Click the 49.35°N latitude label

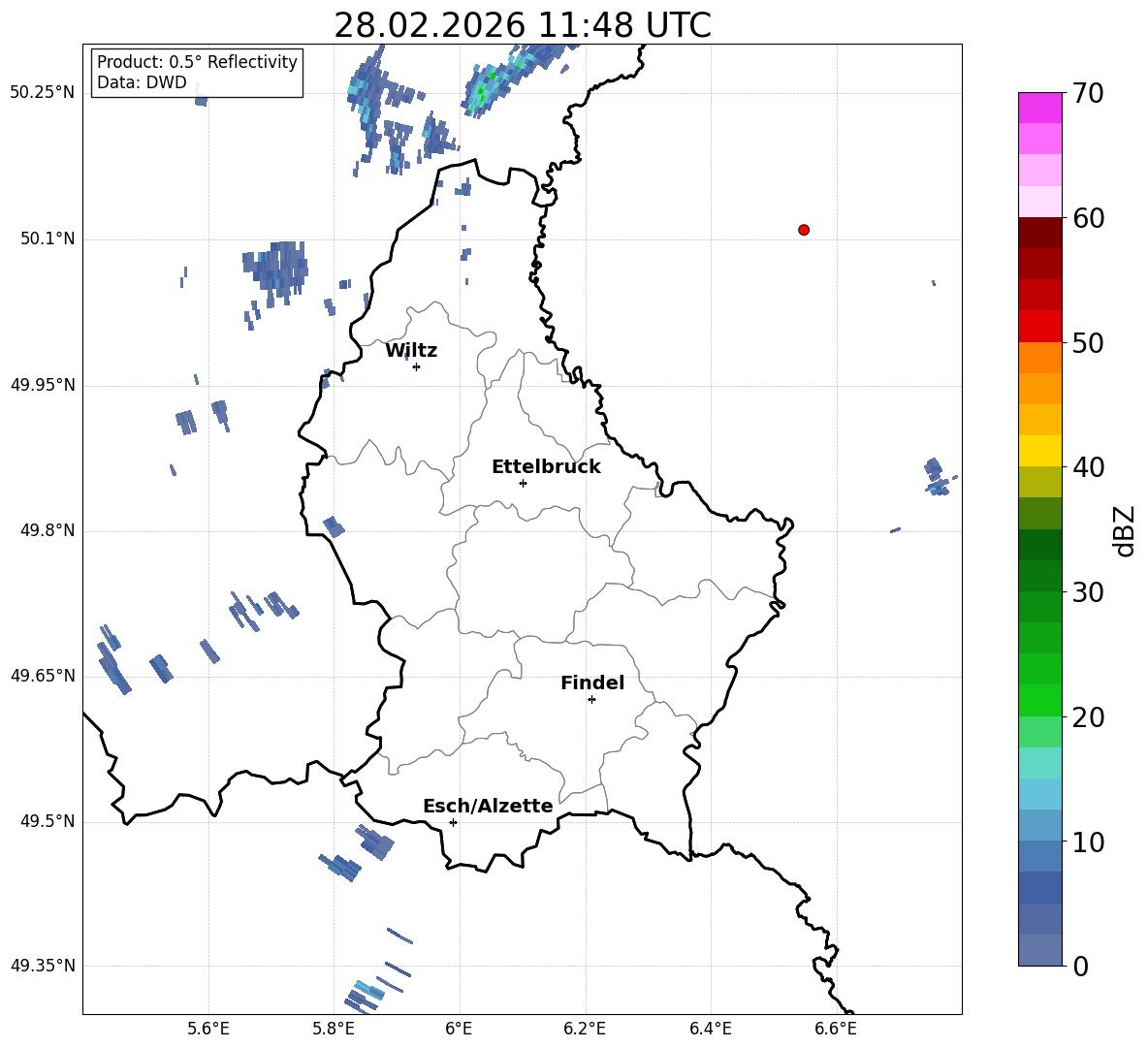[43, 966]
